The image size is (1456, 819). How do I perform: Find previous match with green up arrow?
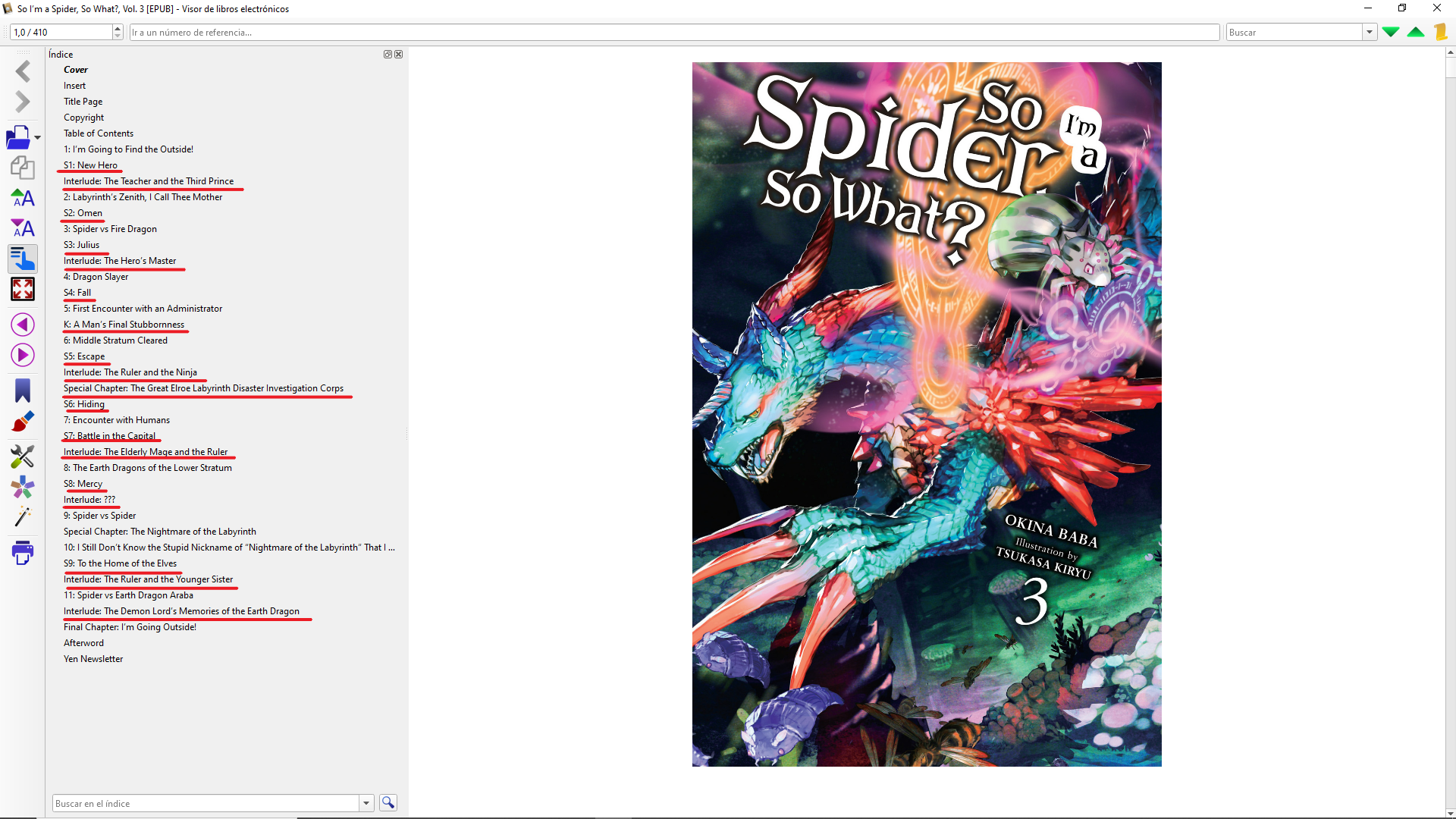click(x=1416, y=32)
